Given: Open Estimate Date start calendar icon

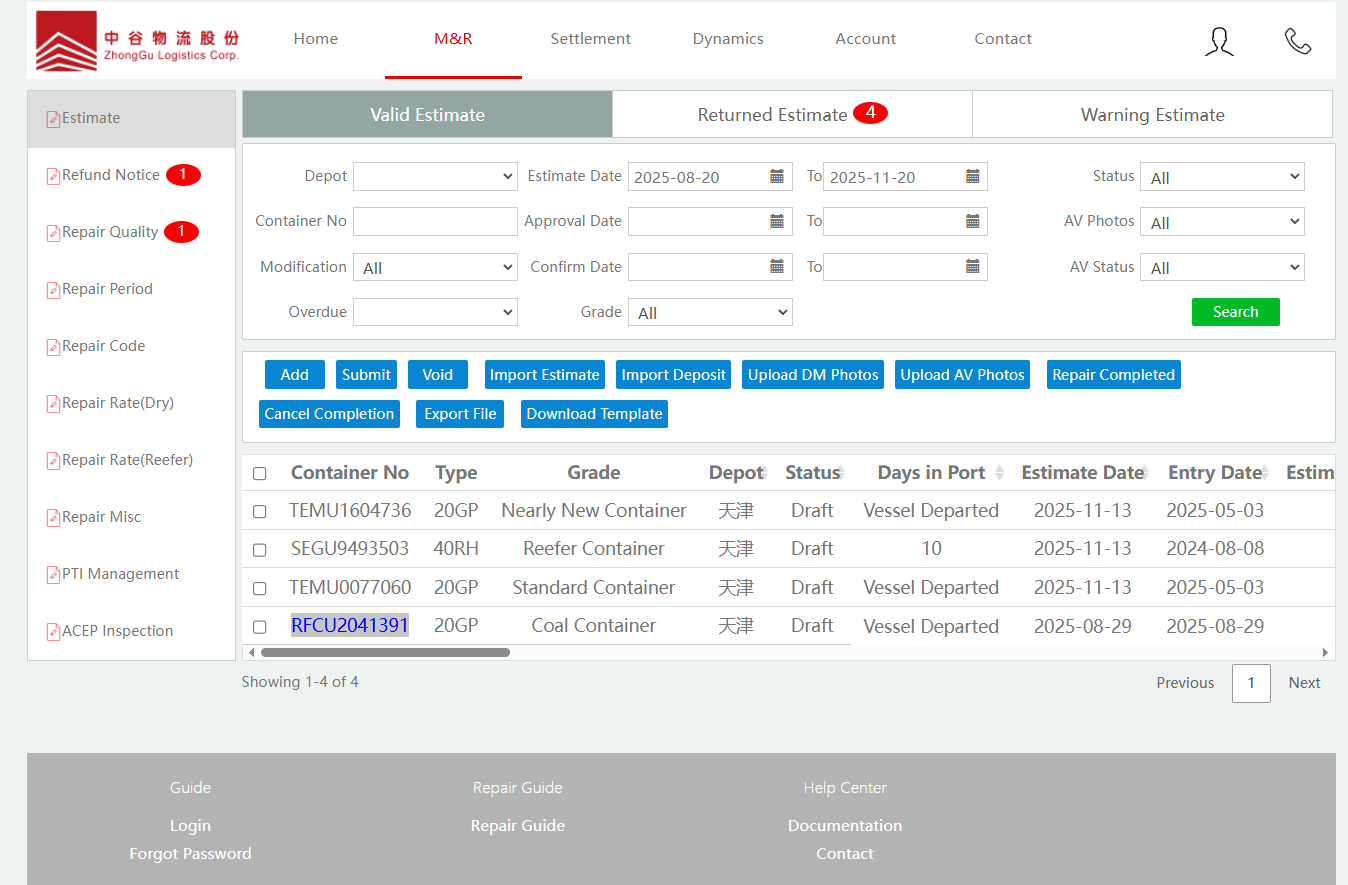Looking at the screenshot, I should (777, 177).
